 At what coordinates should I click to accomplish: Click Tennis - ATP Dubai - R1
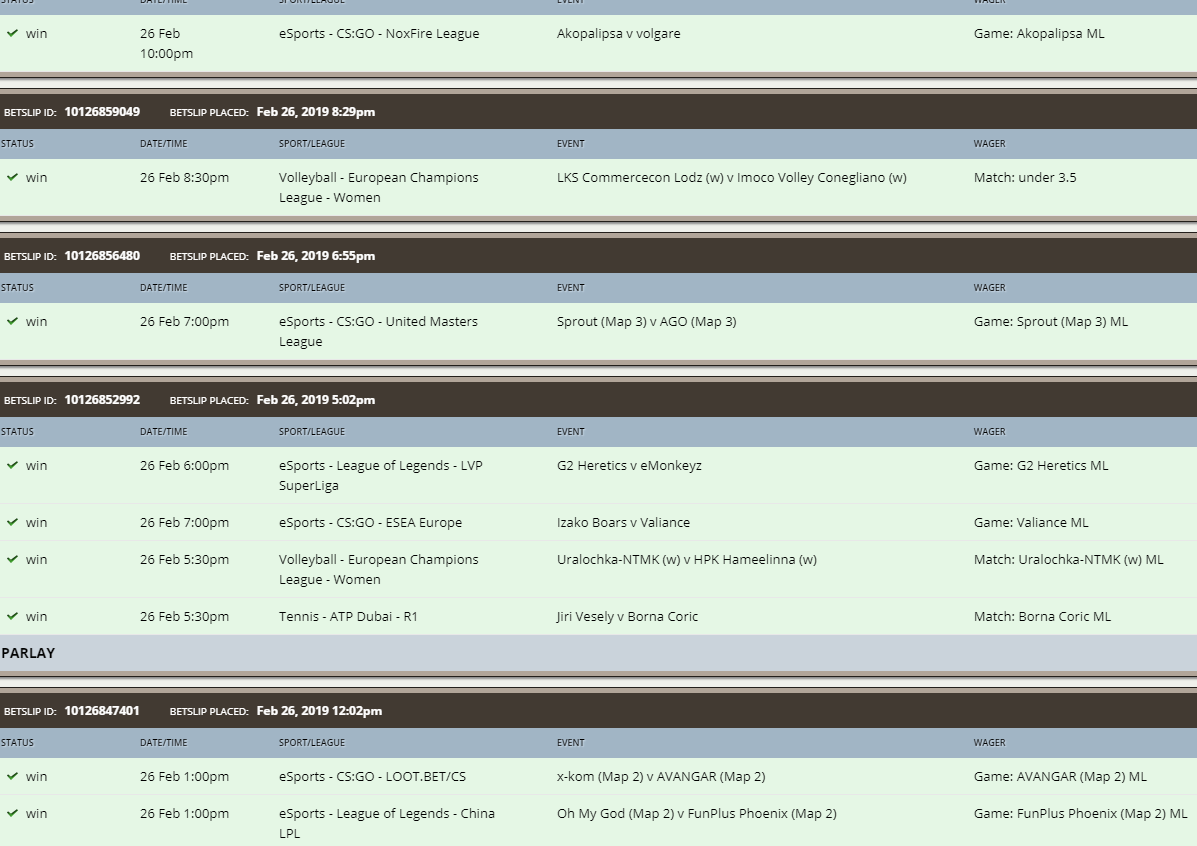(x=348, y=616)
